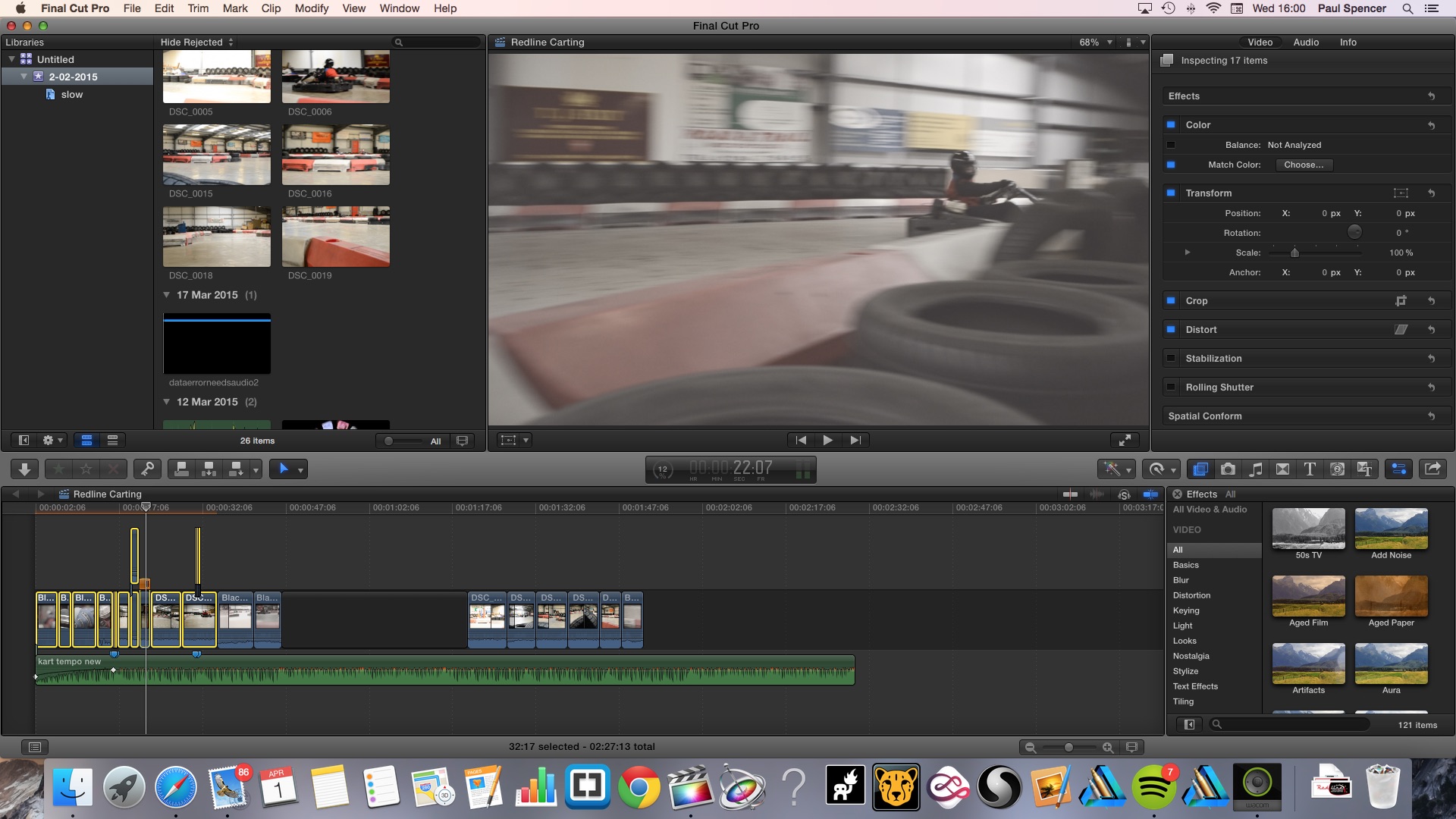Open the Retime dropdown menu

click(1163, 469)
